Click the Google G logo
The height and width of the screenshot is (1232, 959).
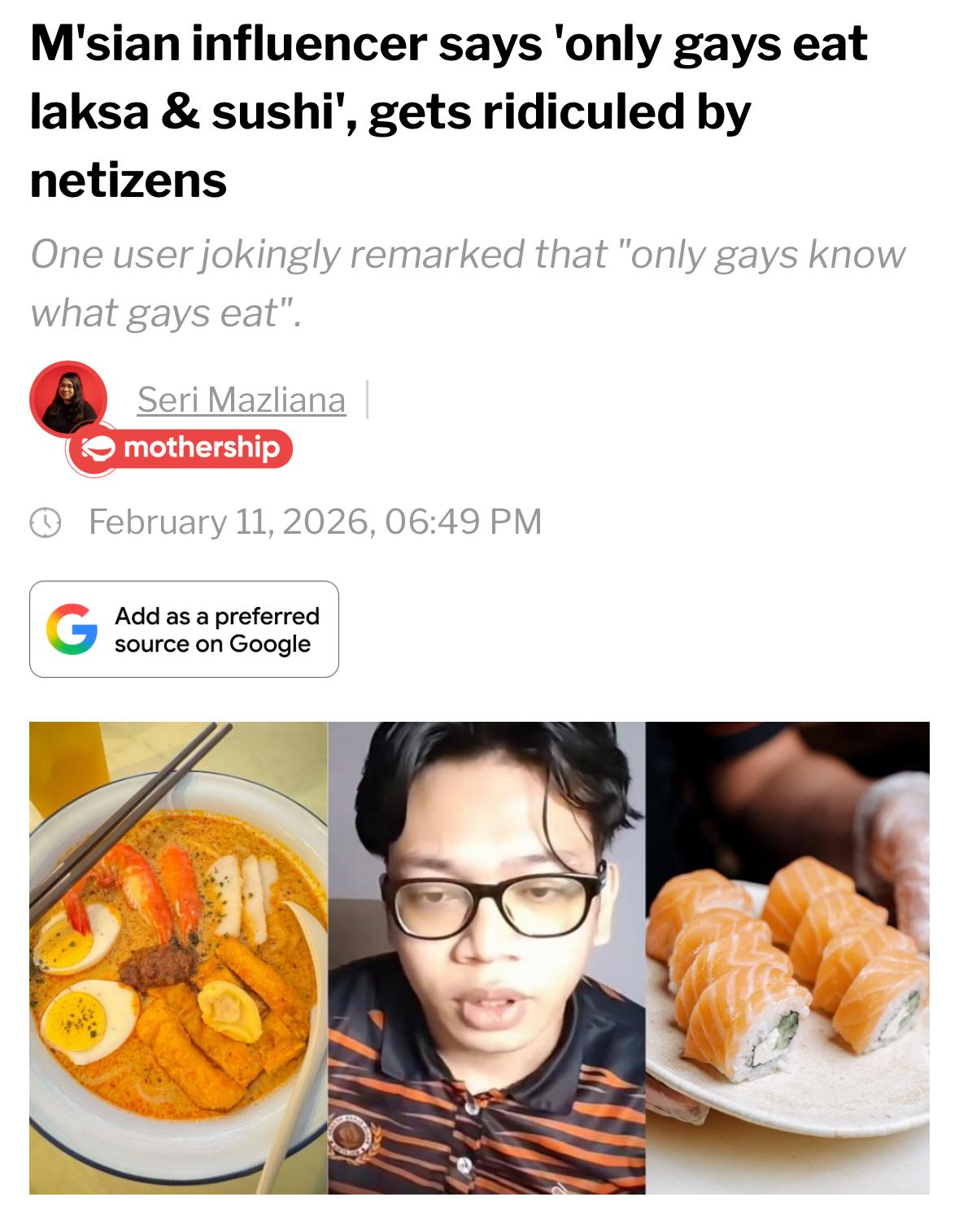click(72, 629)
